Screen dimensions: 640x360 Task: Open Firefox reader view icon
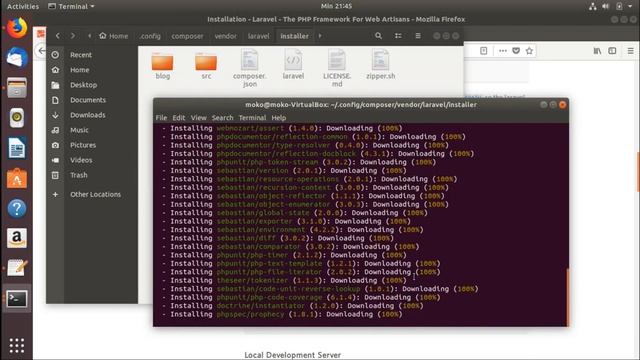click(x=484, y=51)
